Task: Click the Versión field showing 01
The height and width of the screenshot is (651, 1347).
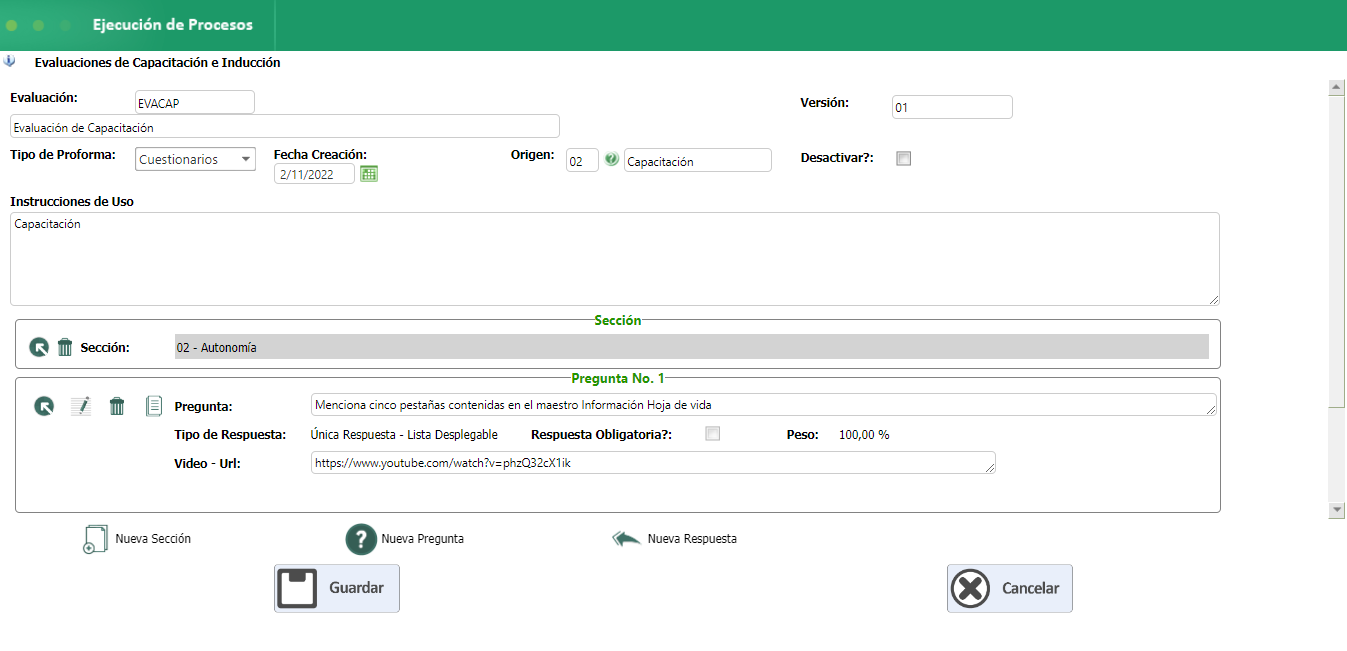Action: tap(952, 107)
